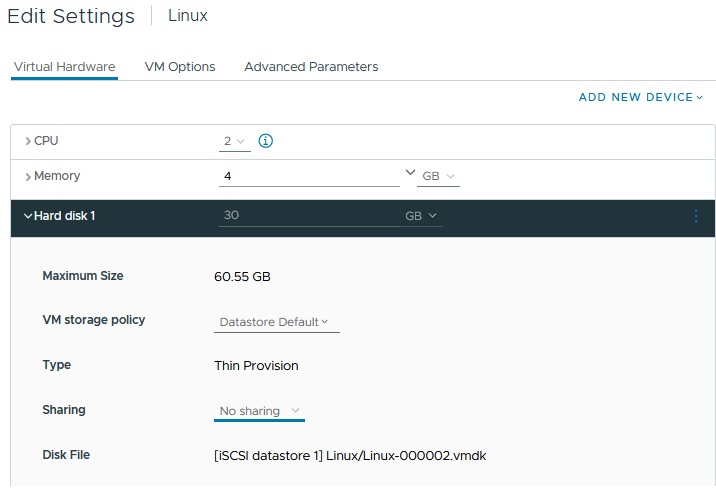Expand the Memory settings row
Image resolution: width=716 pixels, height=490 pixels.
point(28,176)
